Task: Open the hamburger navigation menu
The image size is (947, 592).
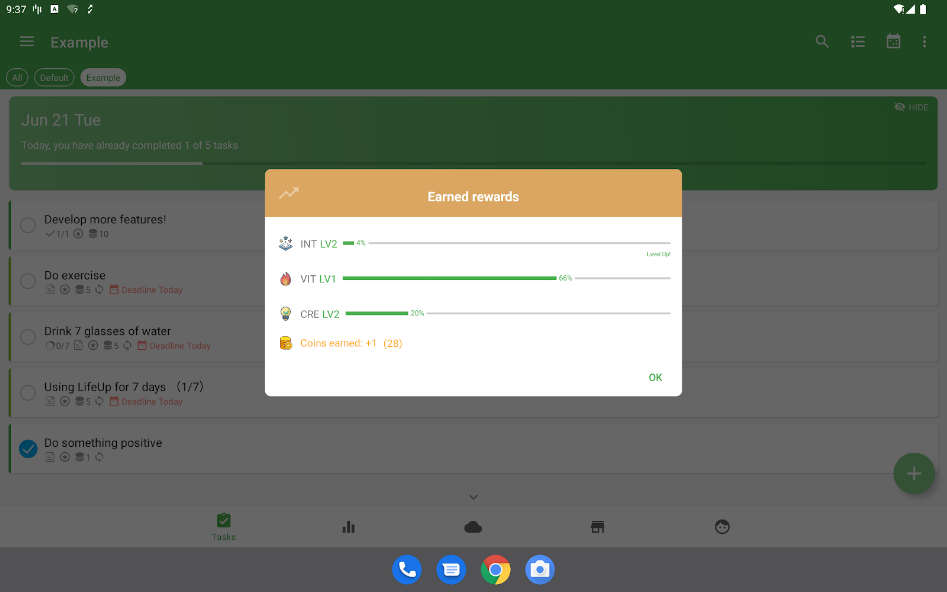Action: coord(27,42)
